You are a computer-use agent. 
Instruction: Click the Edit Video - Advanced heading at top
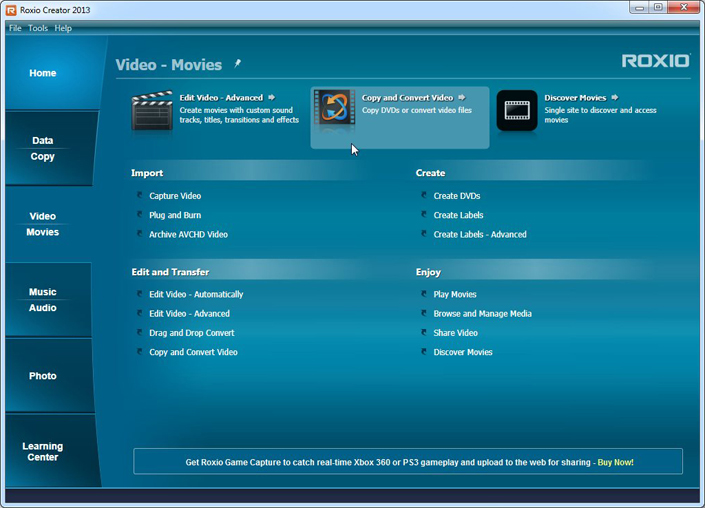tap(221, 98)
